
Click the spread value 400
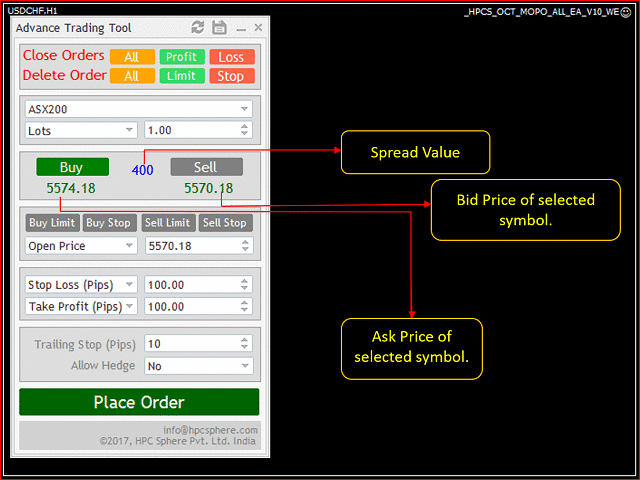click(x=142, y=170)
